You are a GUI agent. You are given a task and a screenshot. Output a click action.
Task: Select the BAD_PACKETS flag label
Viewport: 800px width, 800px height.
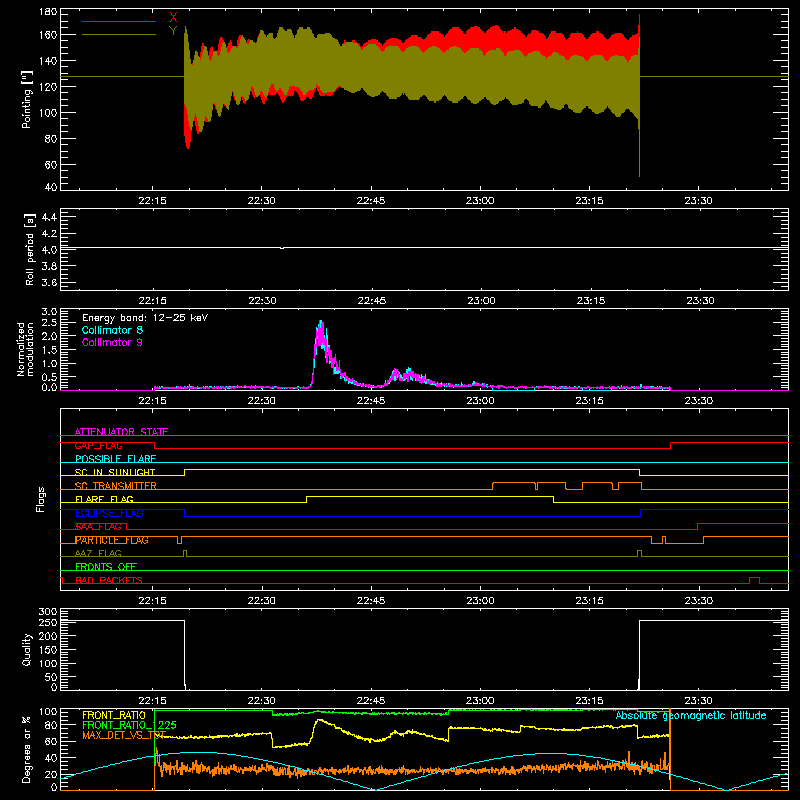[x=109, y=580]
